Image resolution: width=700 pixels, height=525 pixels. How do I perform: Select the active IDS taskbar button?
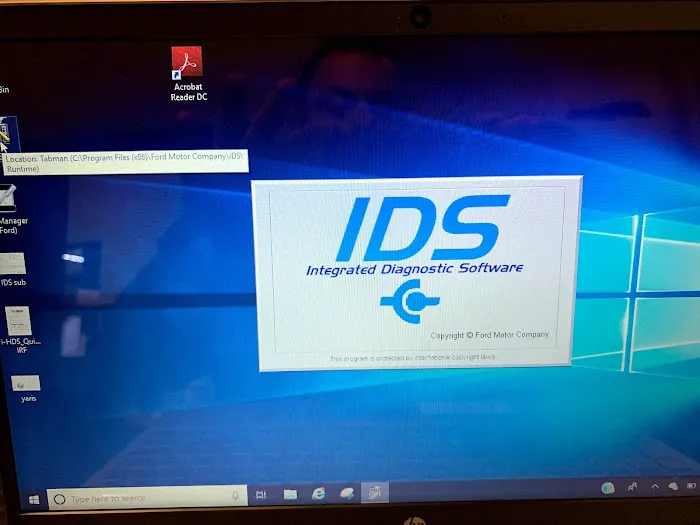[x=375, y=492]
